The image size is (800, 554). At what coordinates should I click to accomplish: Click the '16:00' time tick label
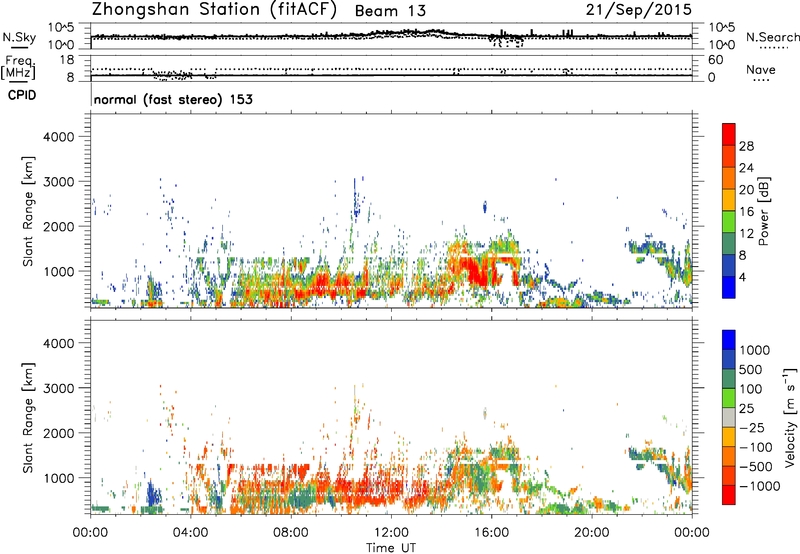[491, 533]
